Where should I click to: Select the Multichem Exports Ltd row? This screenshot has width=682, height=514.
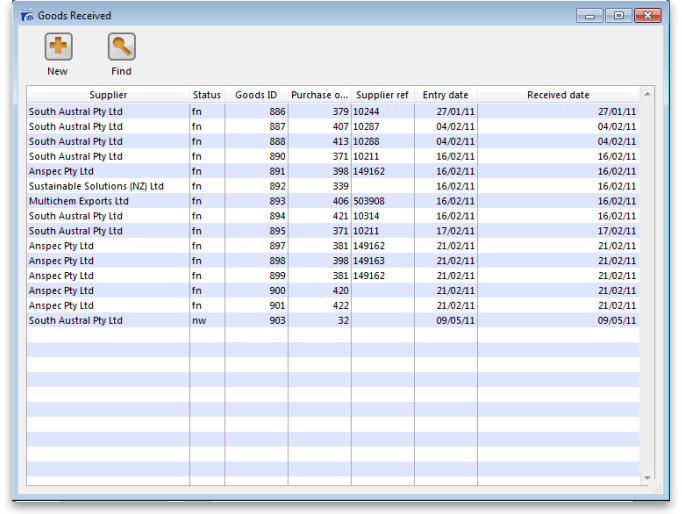pos(79,201)
